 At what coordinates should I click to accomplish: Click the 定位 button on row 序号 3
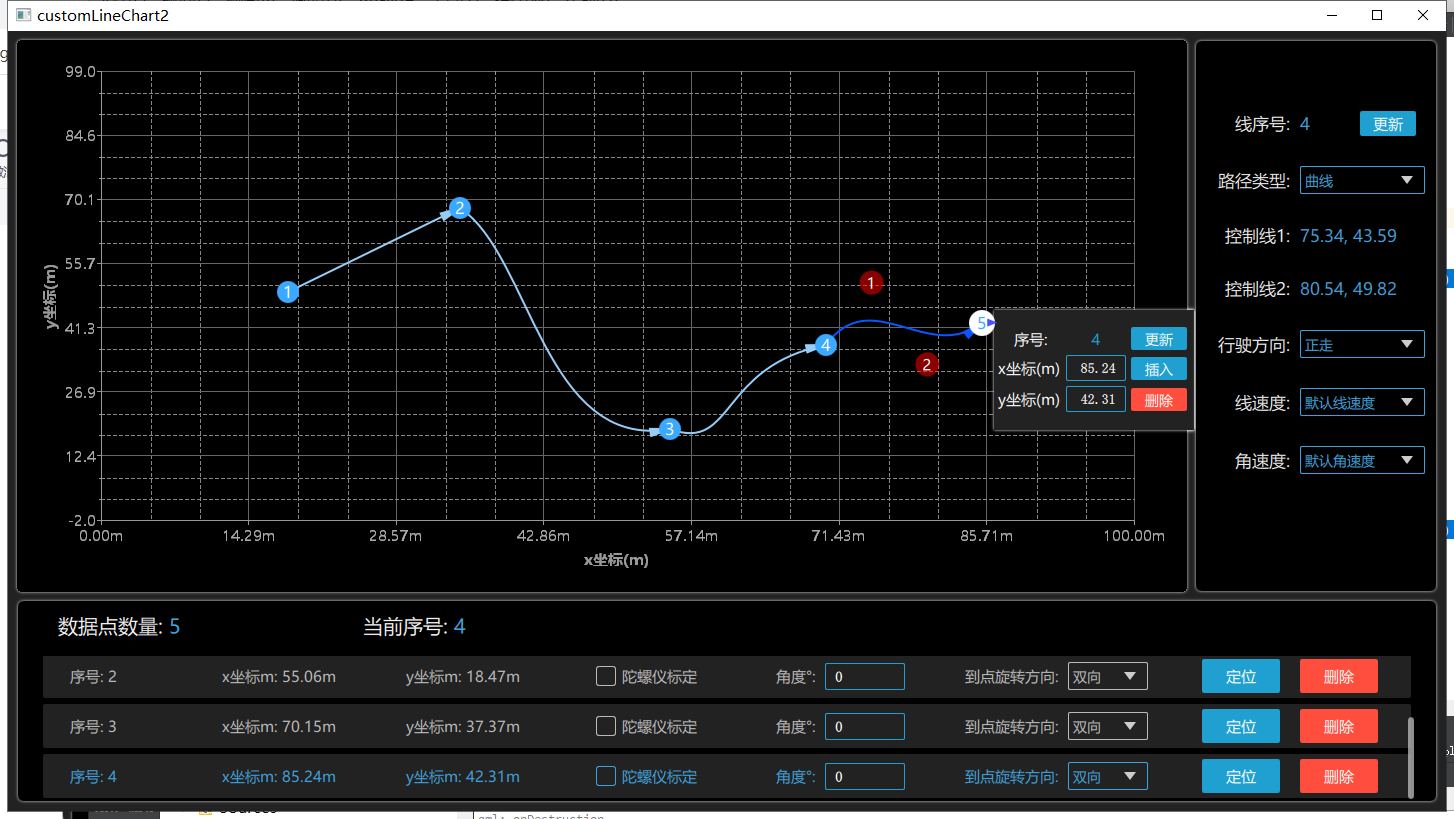(x=1240, y=726)
